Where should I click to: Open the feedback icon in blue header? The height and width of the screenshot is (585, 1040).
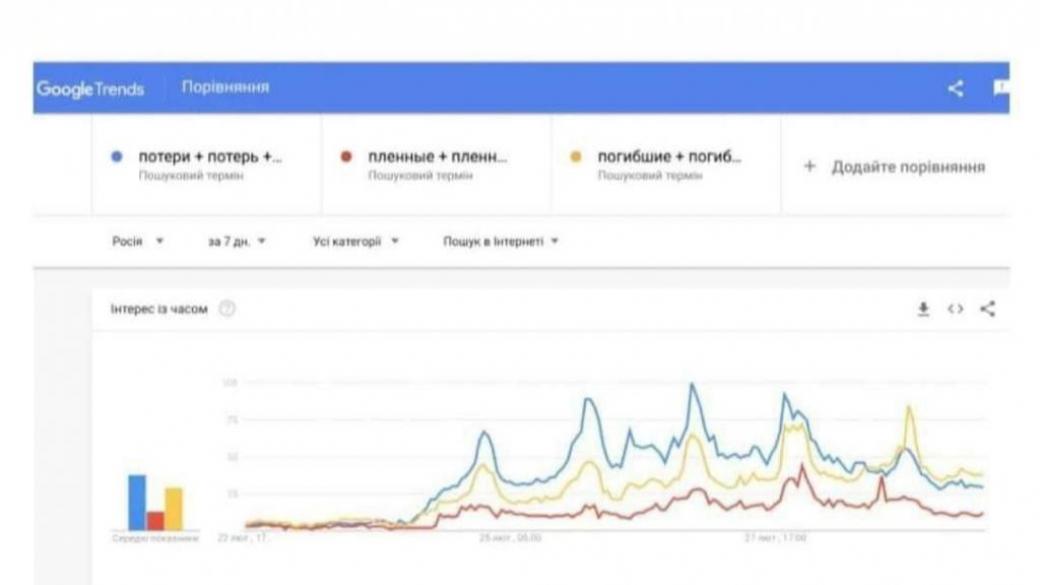tap(1000, 89)
